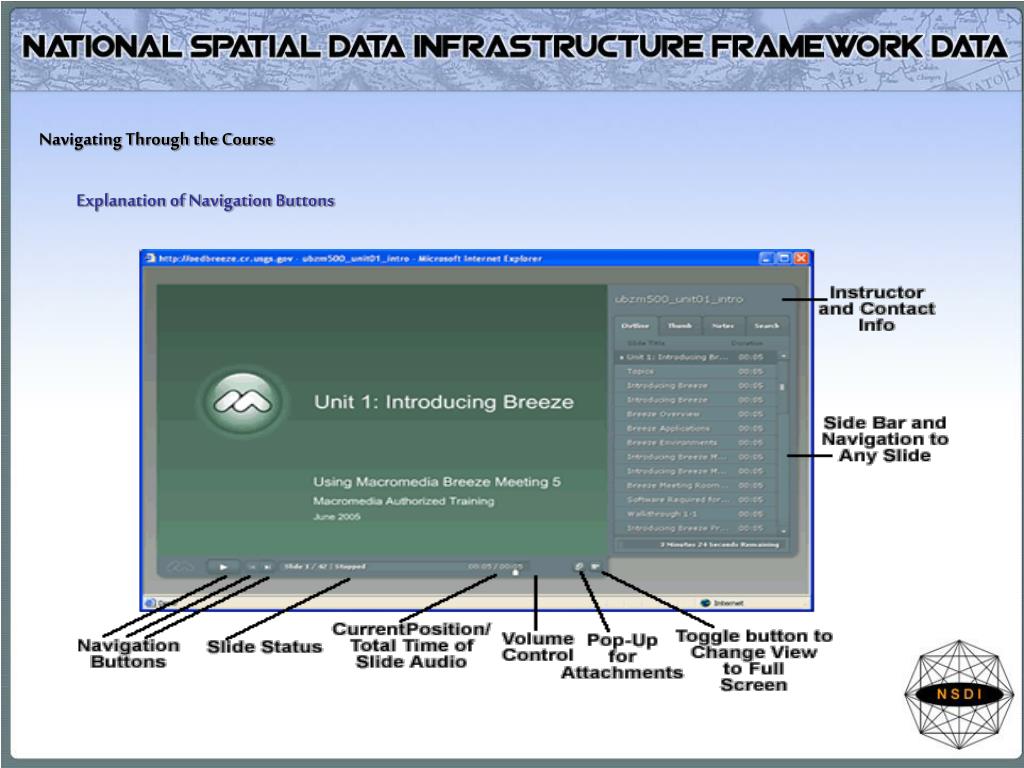Click 'June 2005' date on slide
1024x768 pixels.
point(337,517)
